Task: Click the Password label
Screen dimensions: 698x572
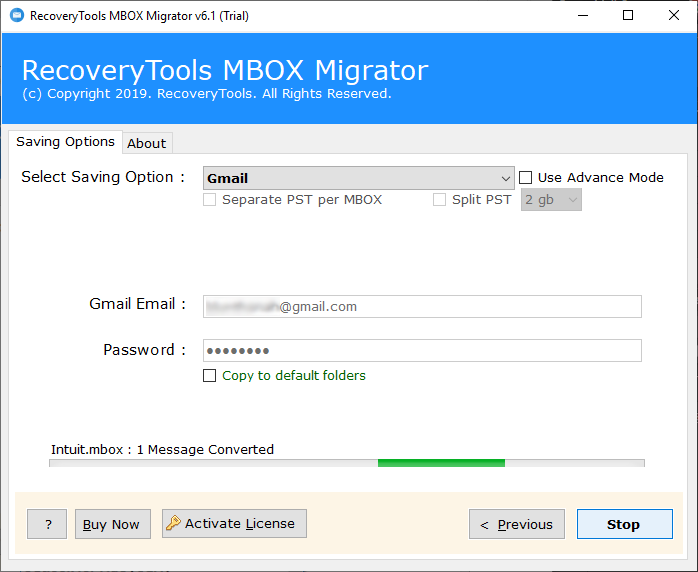Action: tap(145, 350)
